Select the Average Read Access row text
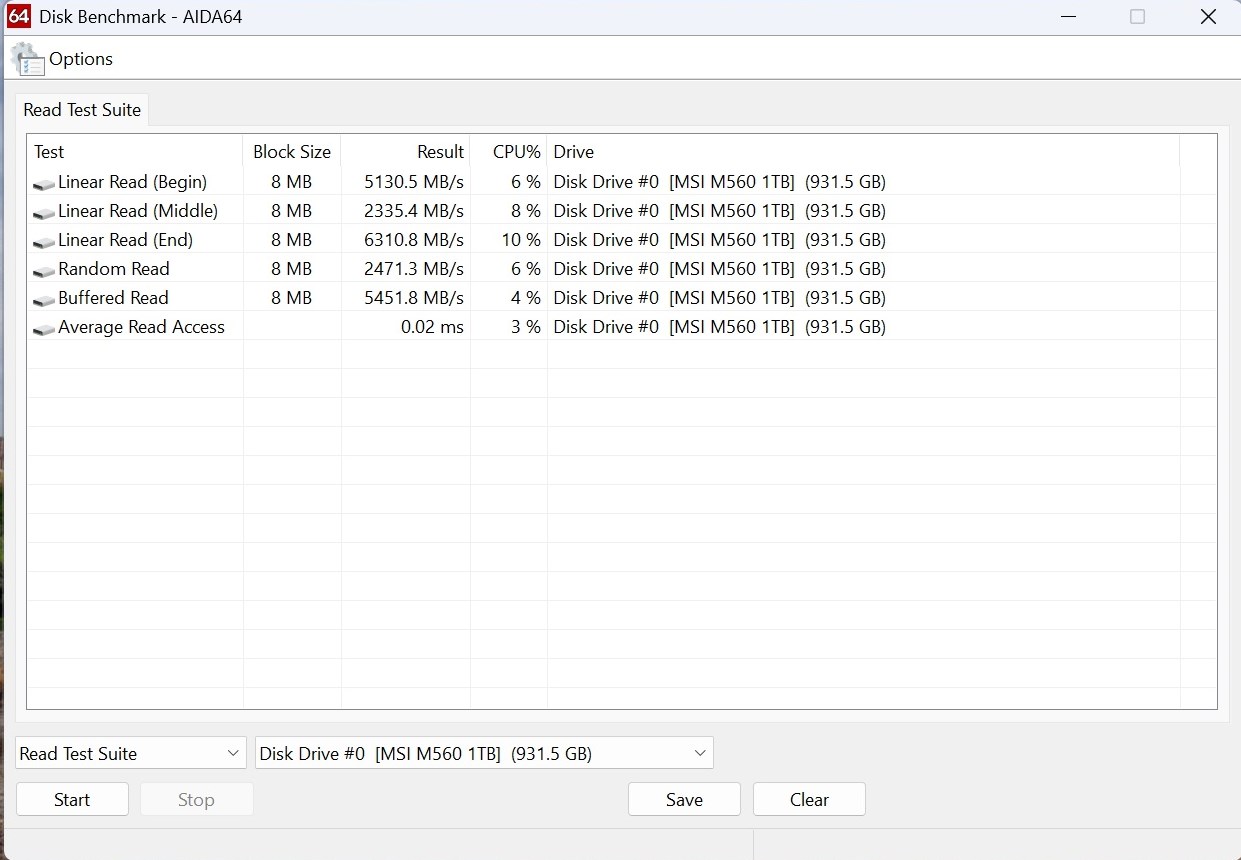Viewport: 1241px width, 860px height. point(141,327)
